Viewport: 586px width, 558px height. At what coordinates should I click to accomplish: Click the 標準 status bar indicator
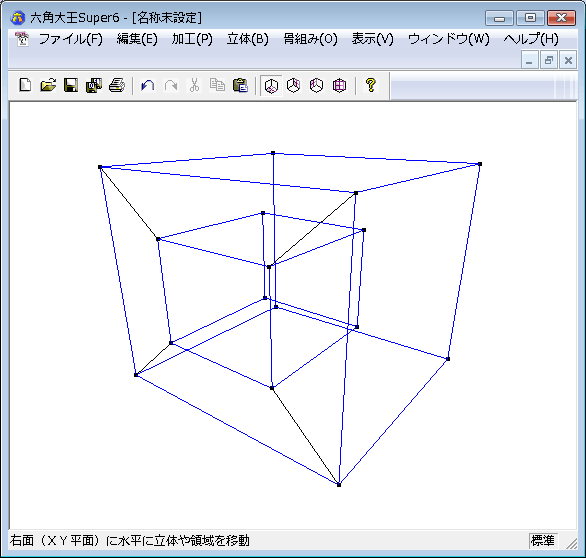pos(543,540)
